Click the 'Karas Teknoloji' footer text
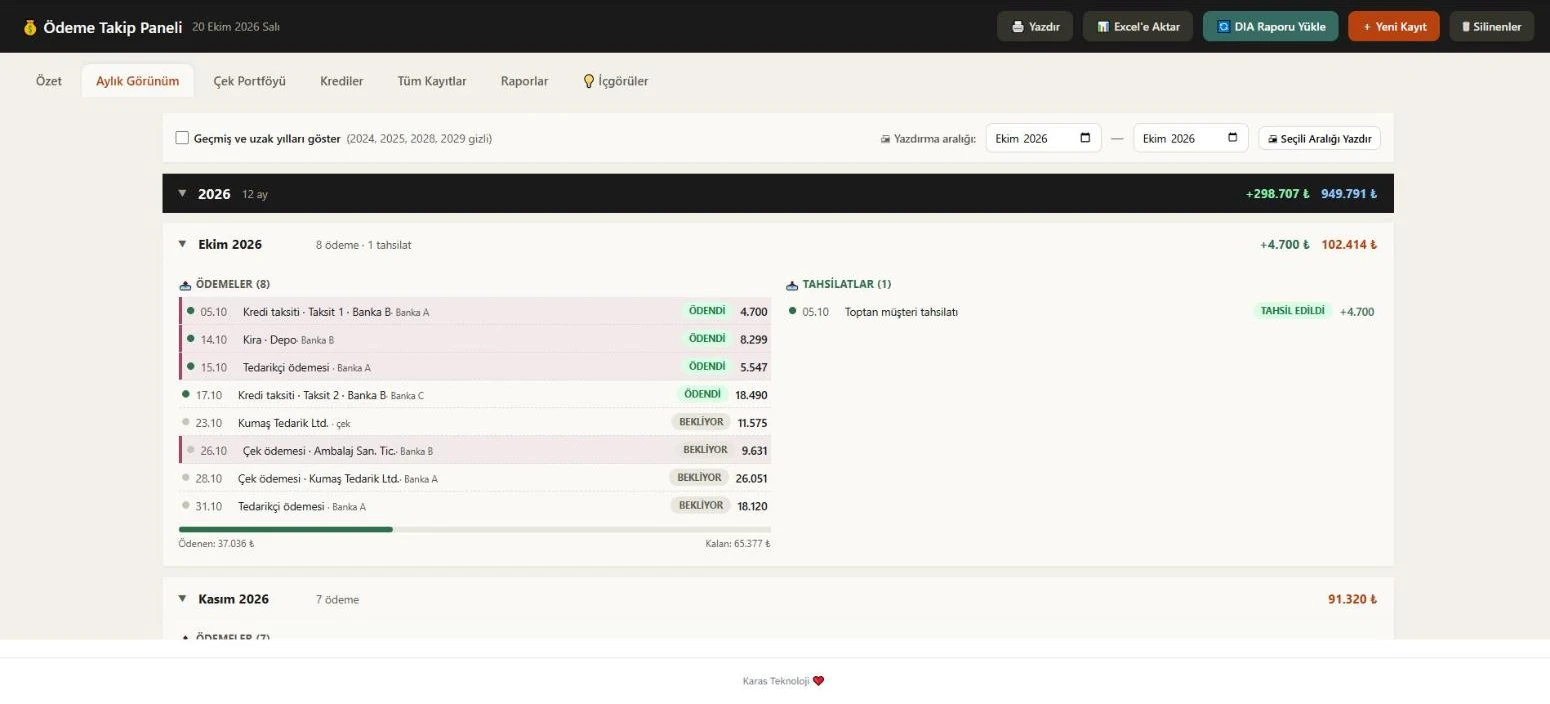 pyautogui.click(x=776, y=681)
